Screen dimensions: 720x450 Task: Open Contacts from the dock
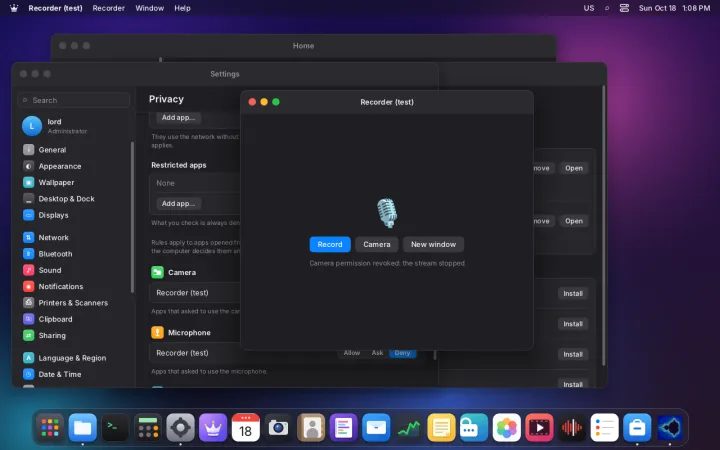(x=311, y=428)
